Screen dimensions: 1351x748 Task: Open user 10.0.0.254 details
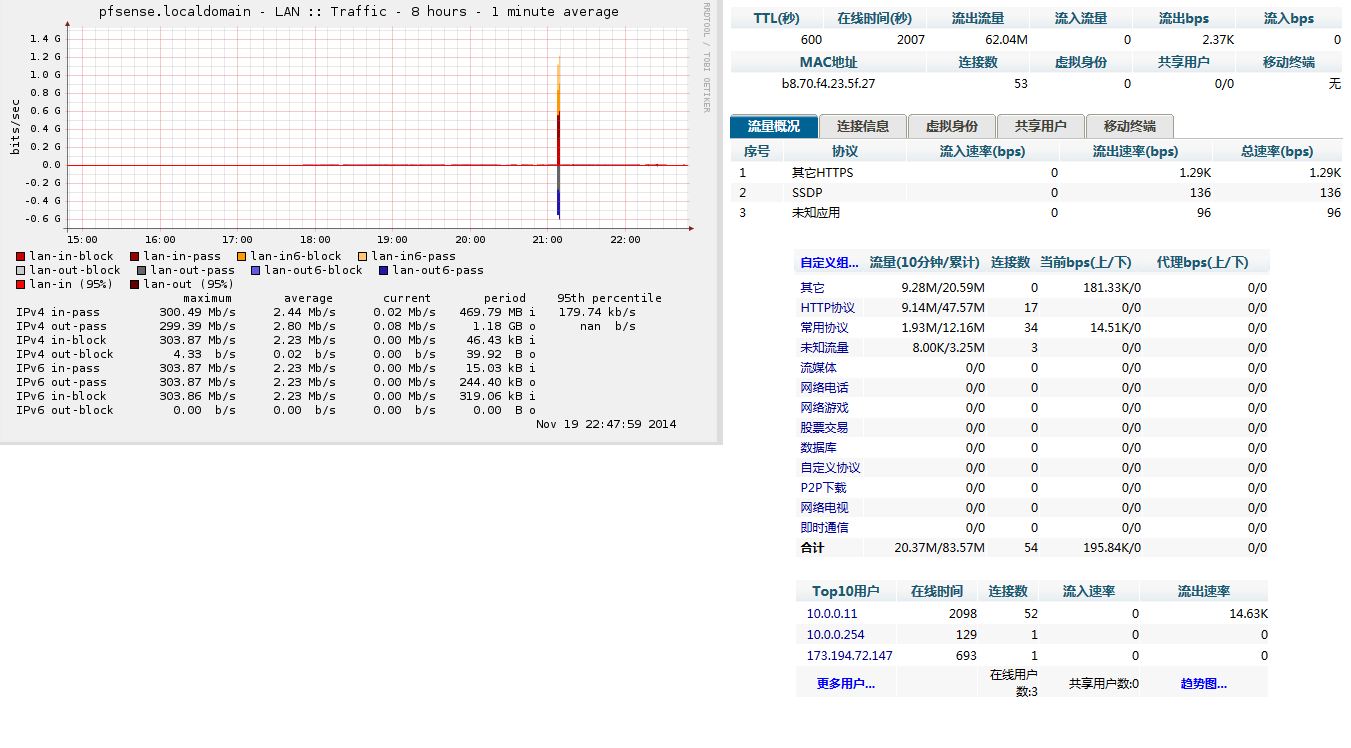(836, 635)
